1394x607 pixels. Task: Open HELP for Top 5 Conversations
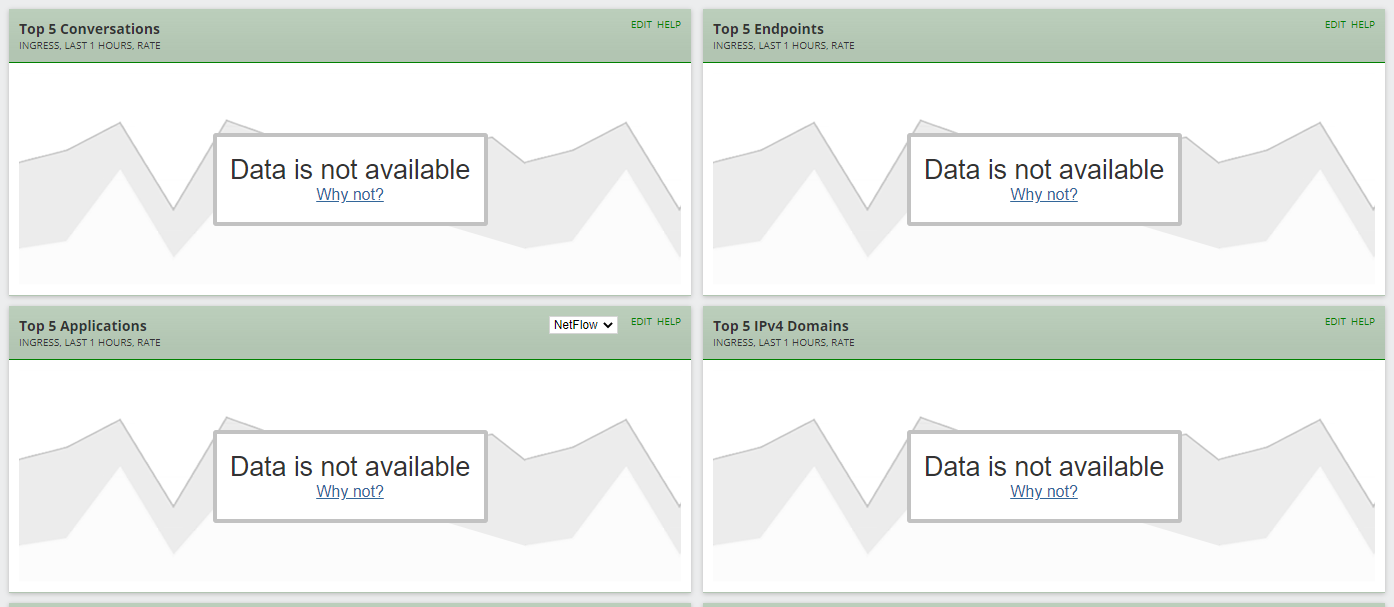669,24
